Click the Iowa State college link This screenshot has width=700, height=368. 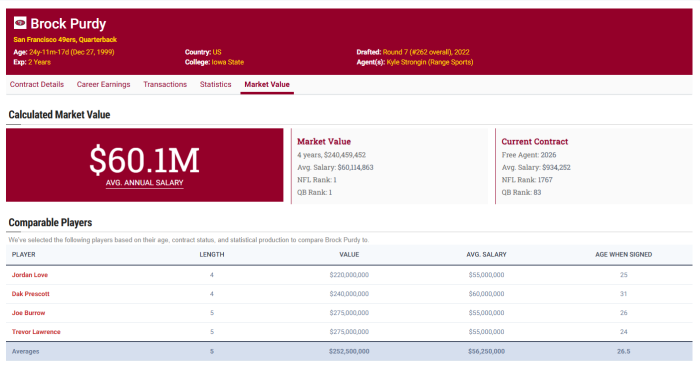(x=228, y=62)
